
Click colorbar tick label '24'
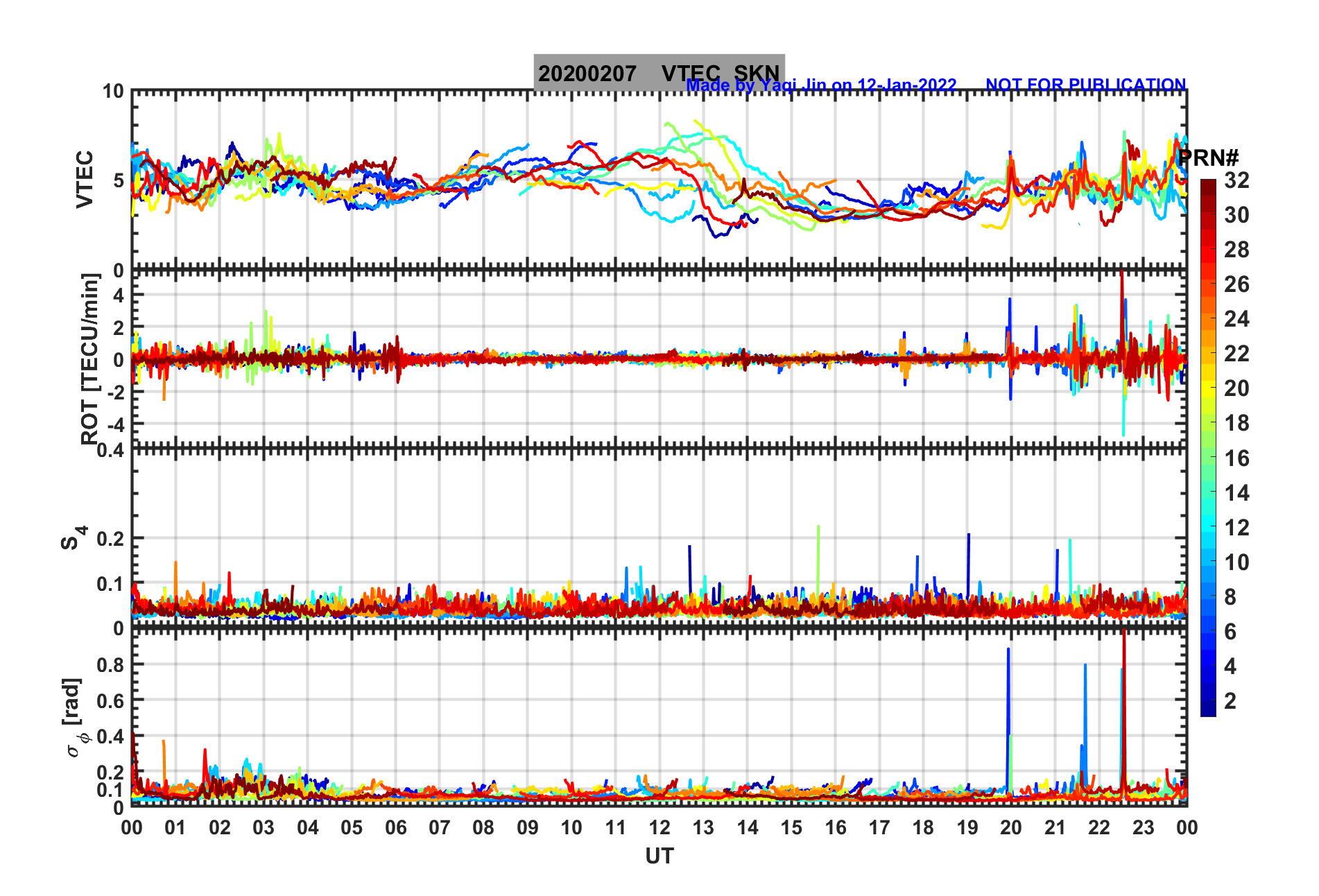coord(1236,319)
